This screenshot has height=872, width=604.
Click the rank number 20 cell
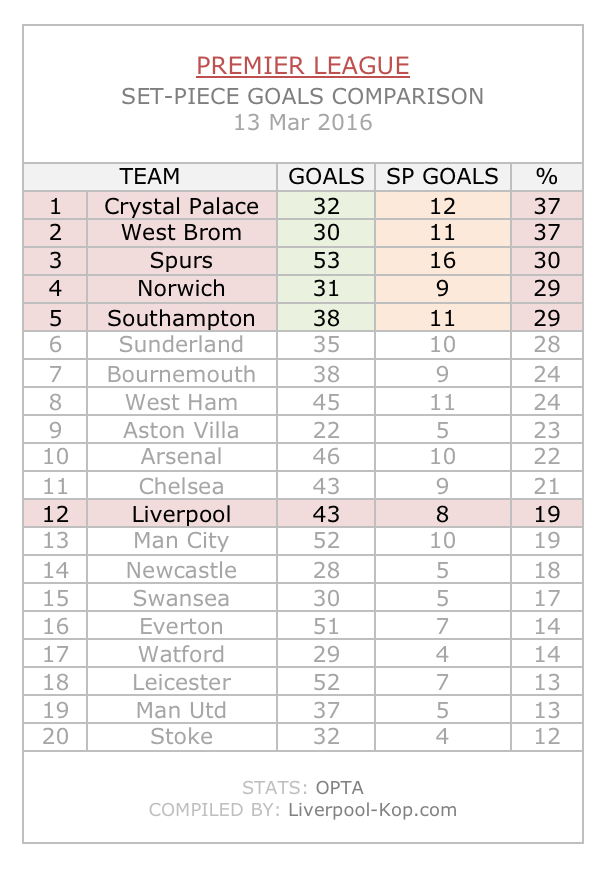(x=56, y=736)
